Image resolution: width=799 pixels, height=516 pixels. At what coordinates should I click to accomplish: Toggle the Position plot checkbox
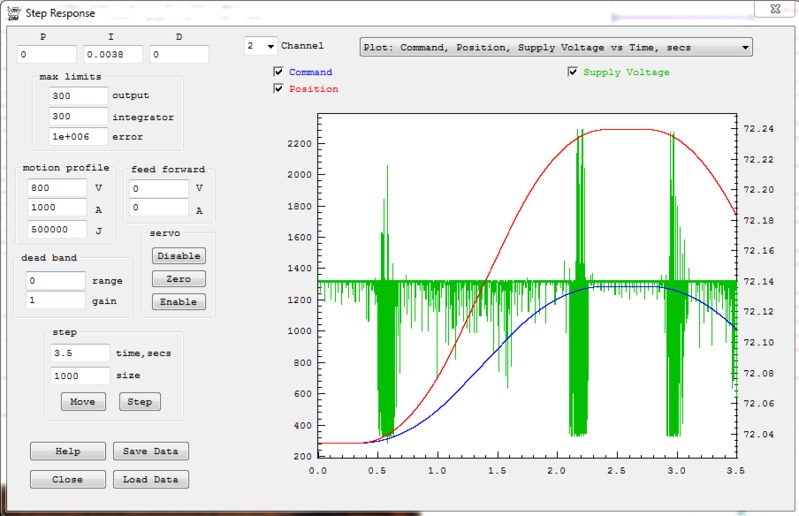point(279,89)
